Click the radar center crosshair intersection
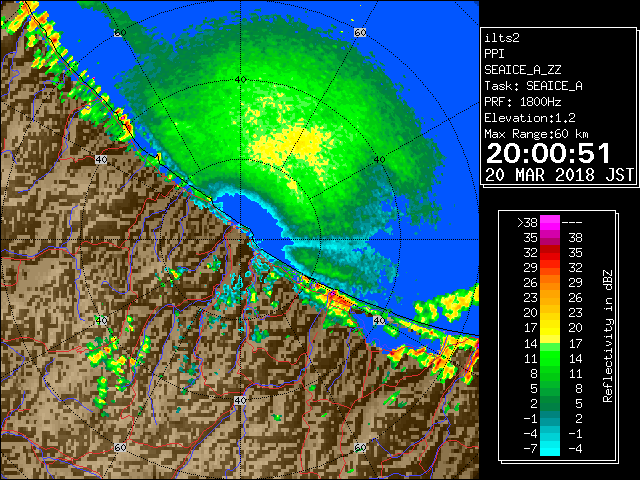This screenshot has height=480, width=640. (x=240, y=240)
